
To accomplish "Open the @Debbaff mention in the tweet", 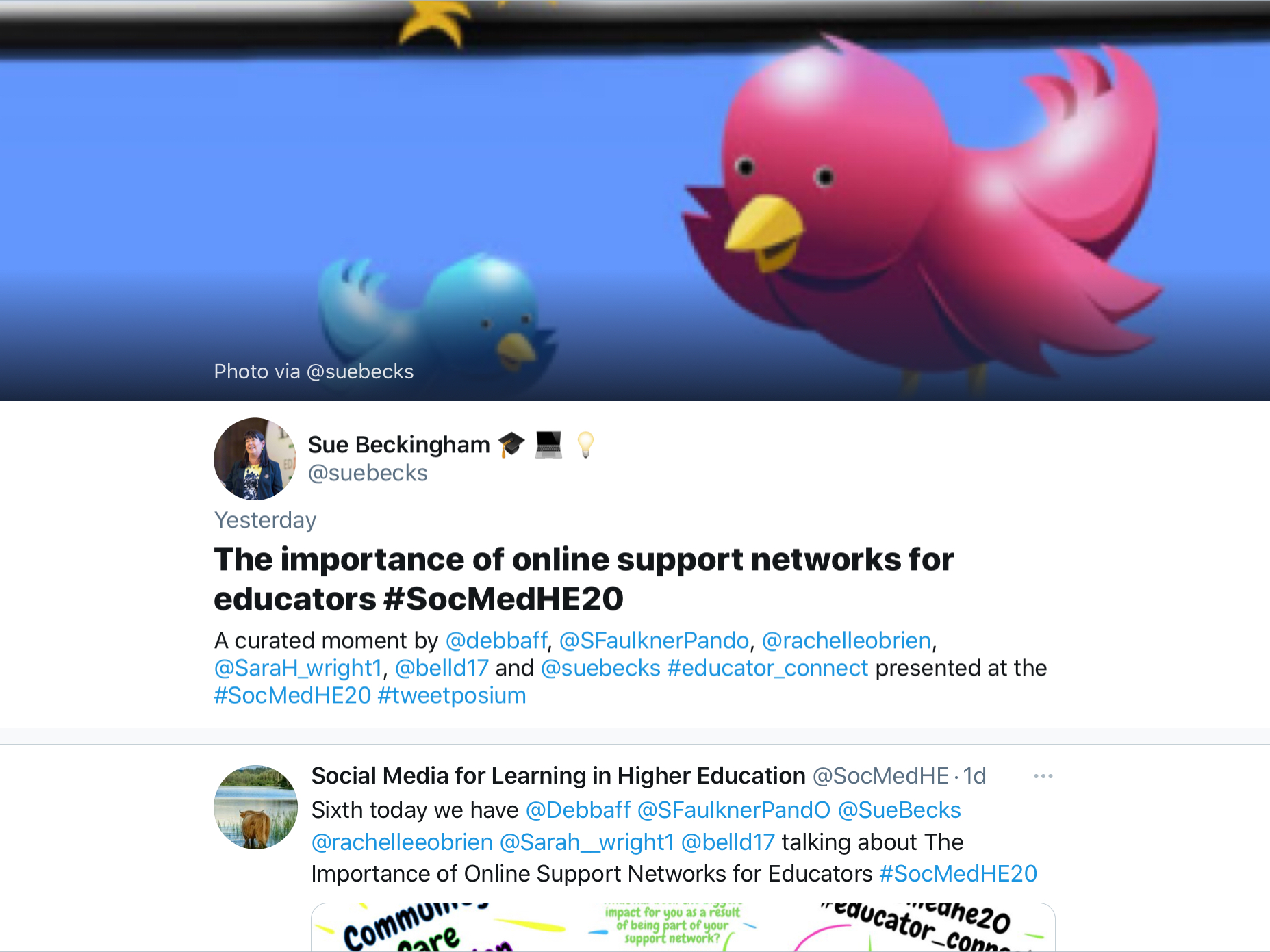I will [578, 810].
